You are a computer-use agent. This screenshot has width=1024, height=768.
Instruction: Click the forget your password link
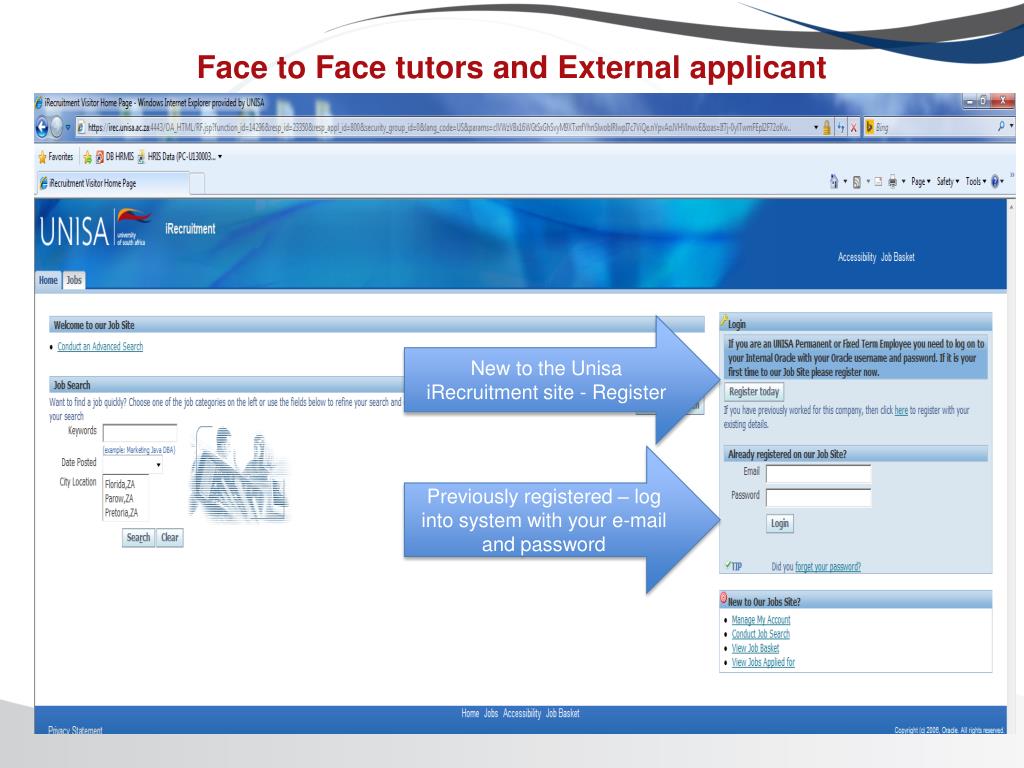coord(827,567)
